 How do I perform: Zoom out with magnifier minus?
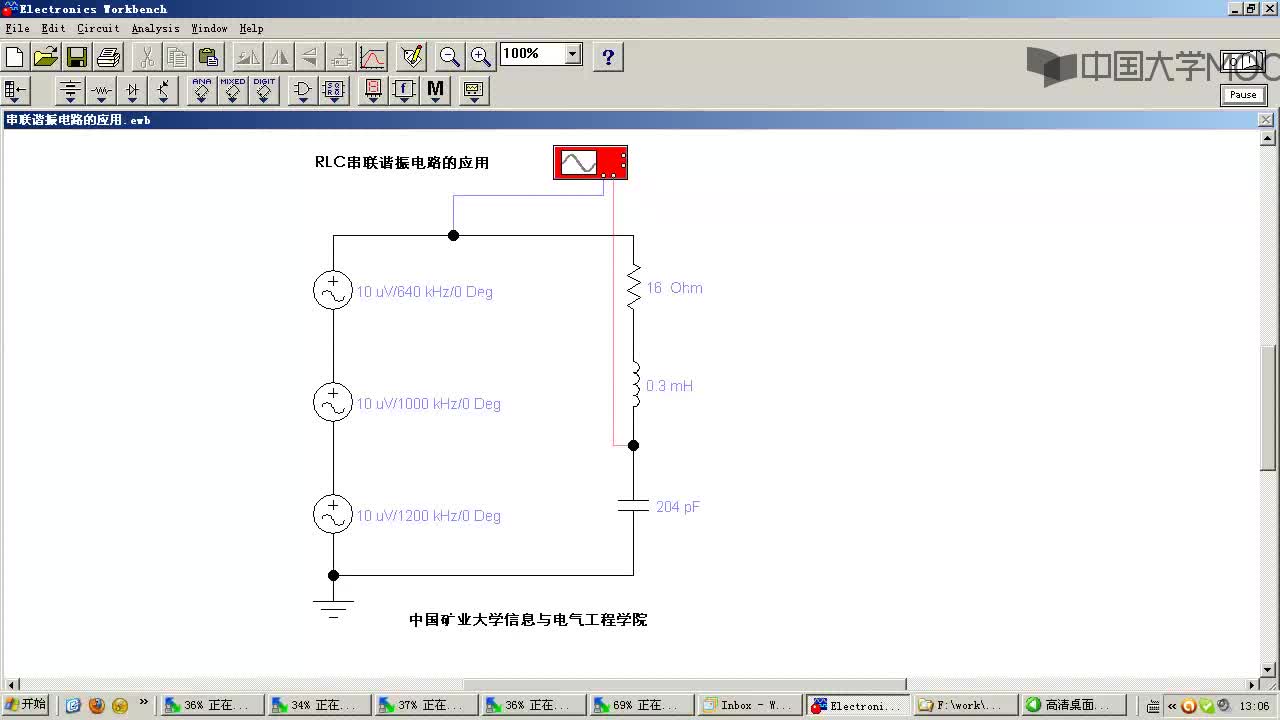coord(450,56)
